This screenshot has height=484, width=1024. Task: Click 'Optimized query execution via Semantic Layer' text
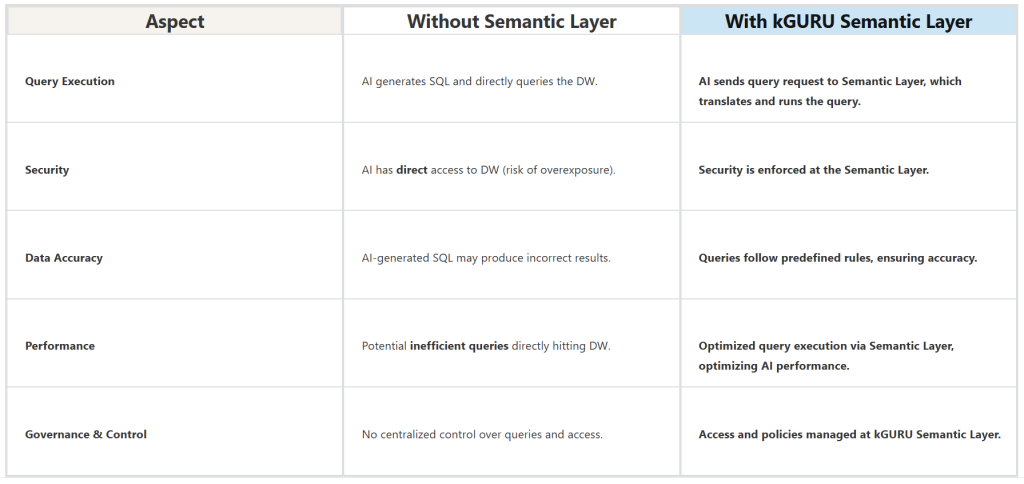(x=826, y=346)
